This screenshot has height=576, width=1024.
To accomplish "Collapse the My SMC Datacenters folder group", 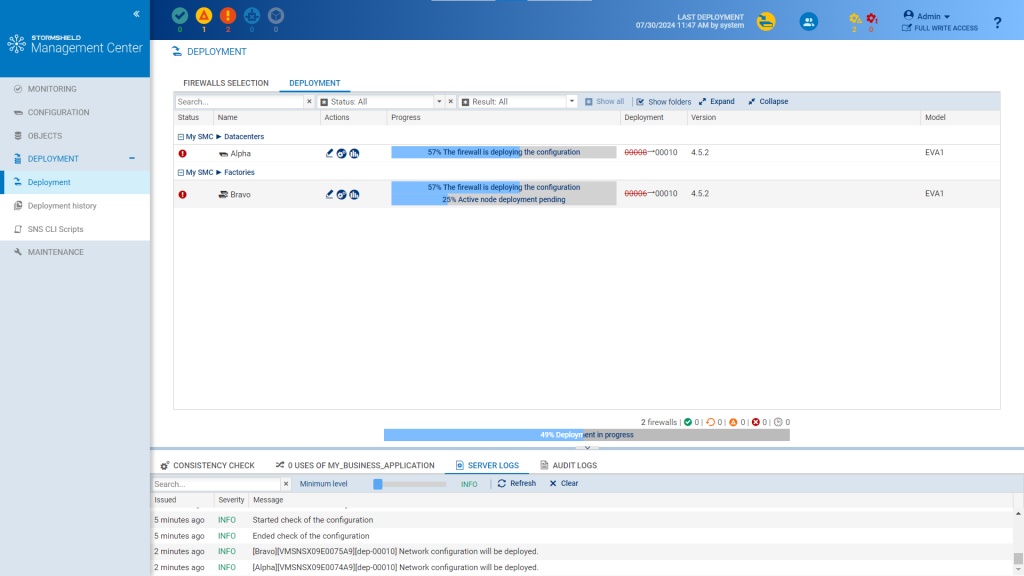I will click(181, 137).
